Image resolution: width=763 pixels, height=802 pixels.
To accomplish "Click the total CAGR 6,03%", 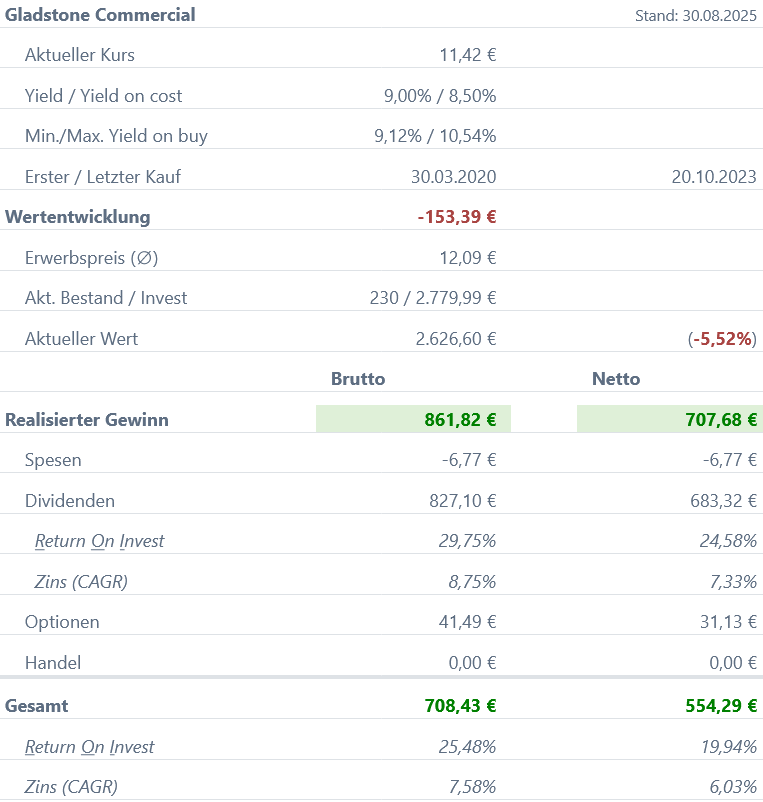I will click(x=733, y=787).
